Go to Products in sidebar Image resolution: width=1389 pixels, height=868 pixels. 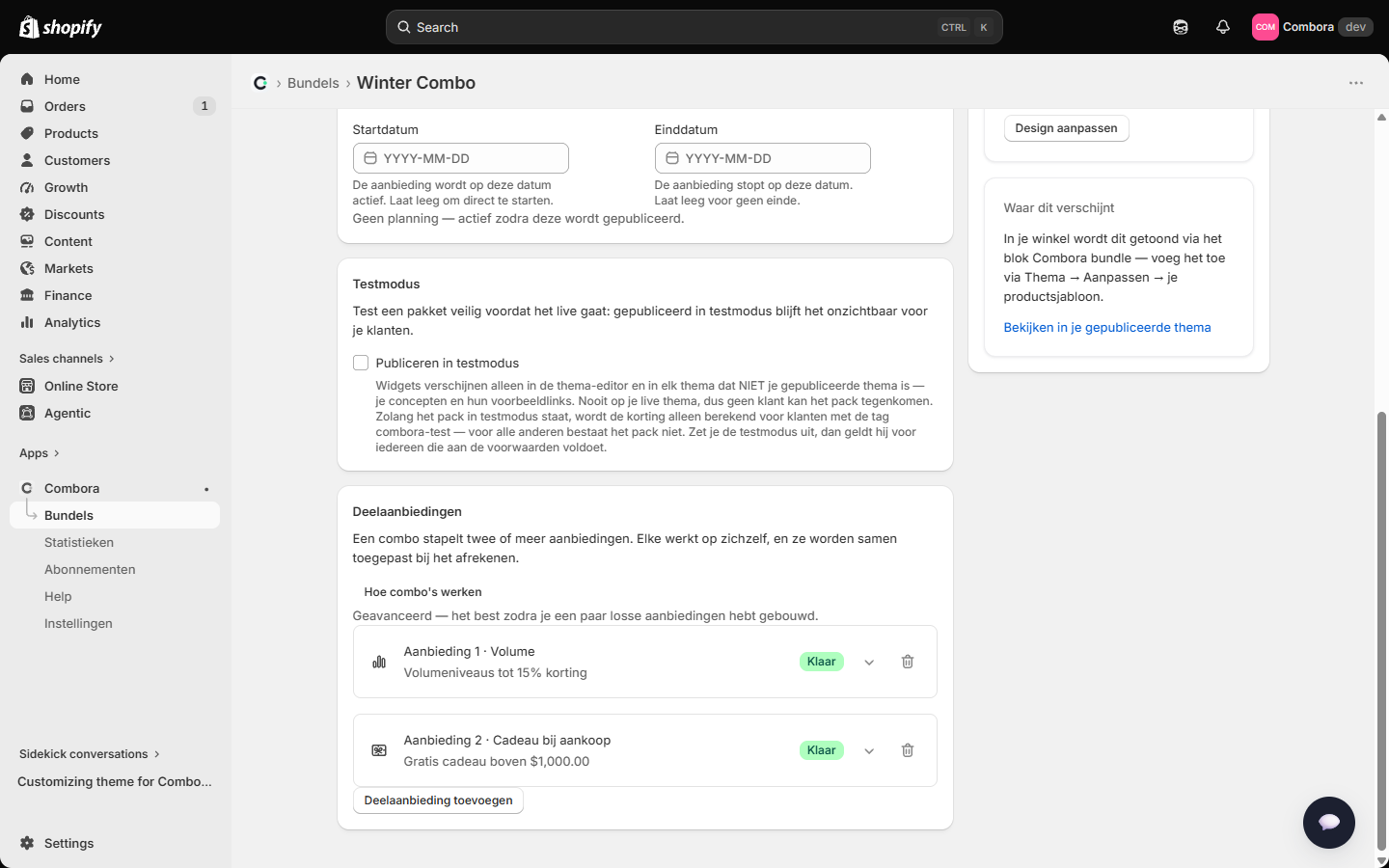[x=71, y=133]
